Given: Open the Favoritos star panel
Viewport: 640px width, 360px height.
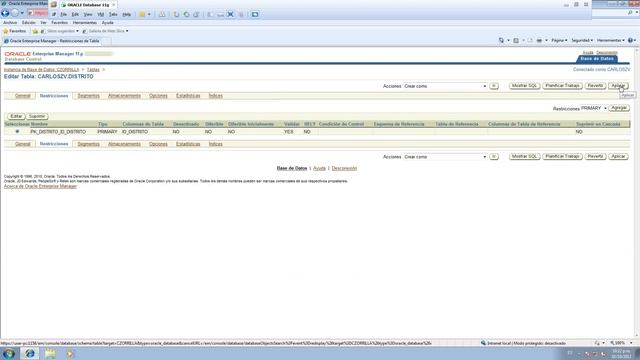Looking at the screenshot, I should pos(14,31).
